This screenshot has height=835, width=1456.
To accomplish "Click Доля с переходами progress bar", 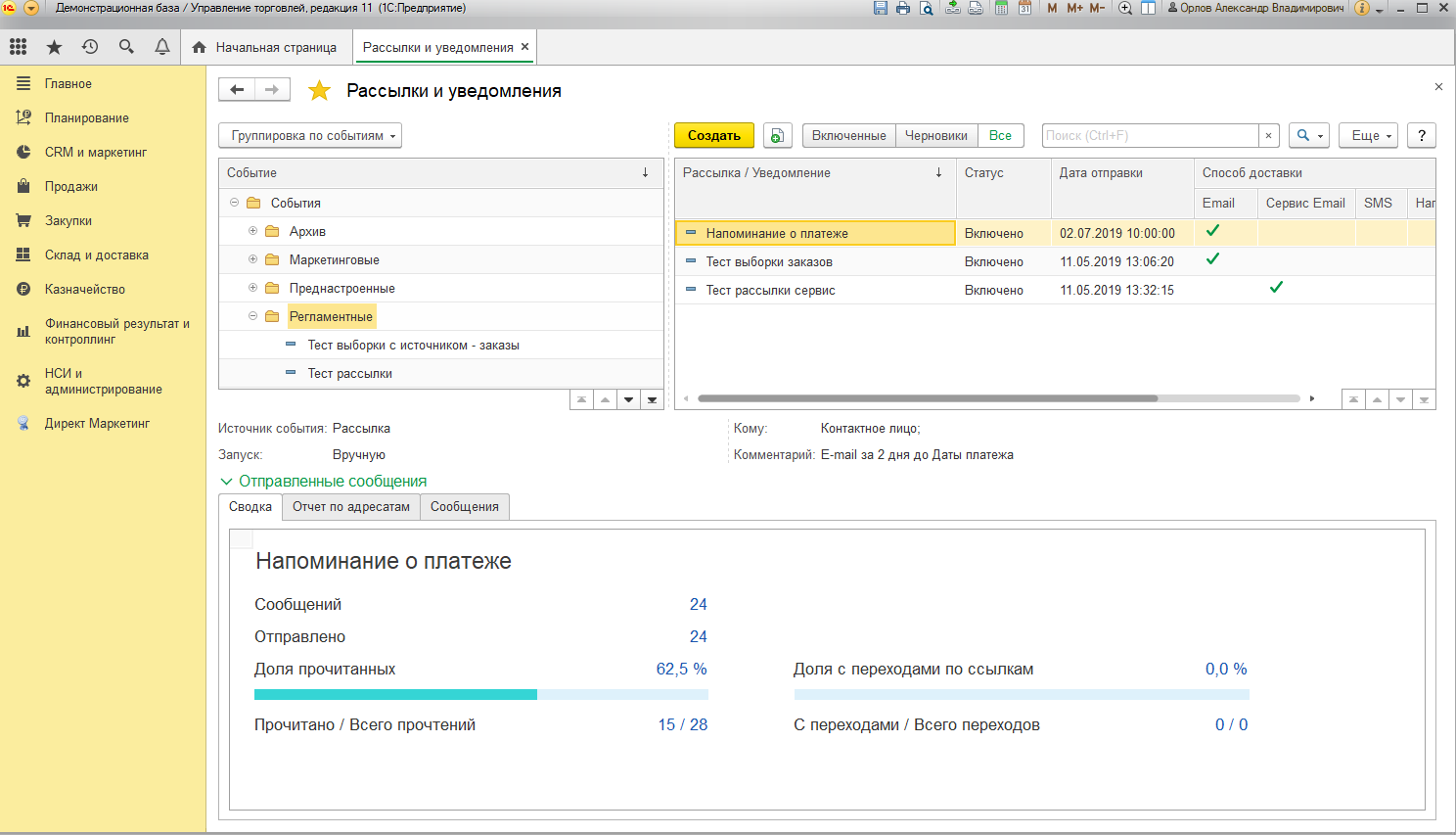I will coord(1022,695).
